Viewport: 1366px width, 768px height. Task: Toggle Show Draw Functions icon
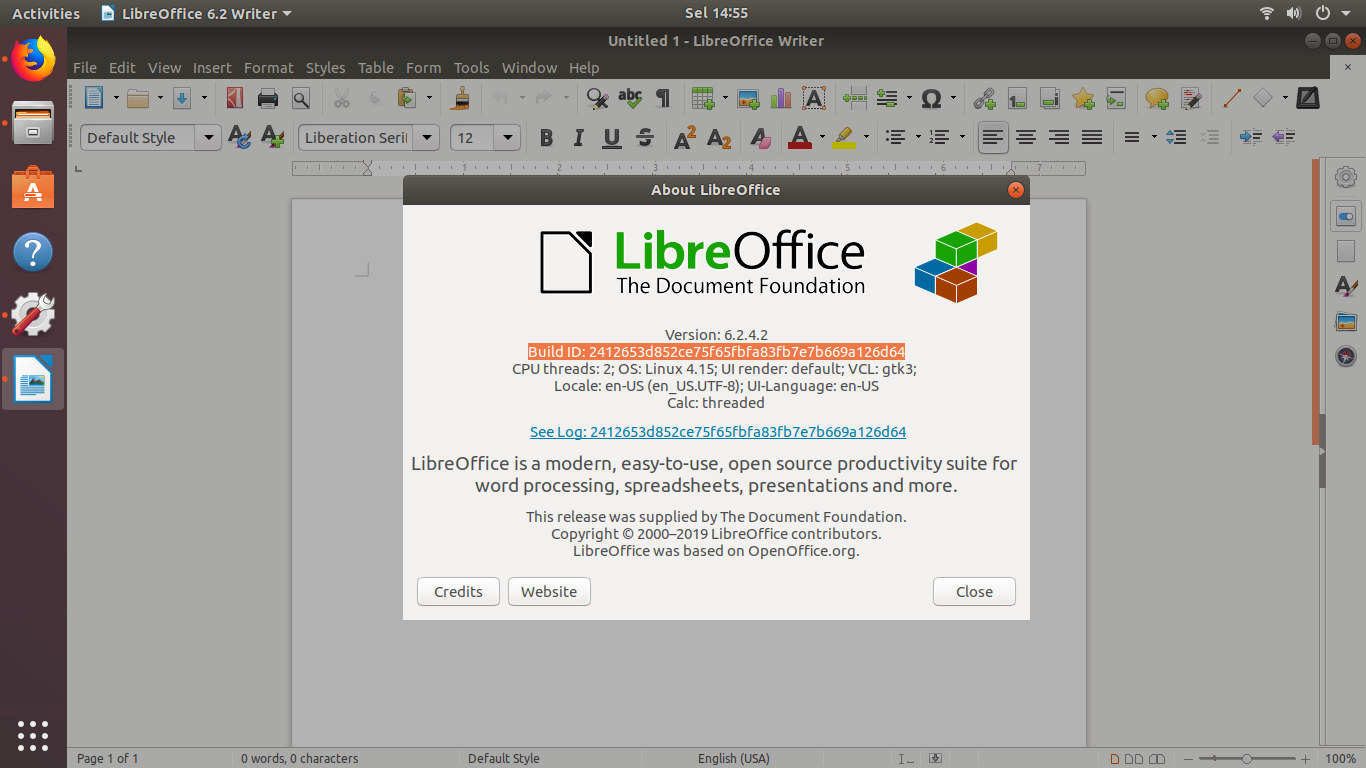coord(1308,98)
